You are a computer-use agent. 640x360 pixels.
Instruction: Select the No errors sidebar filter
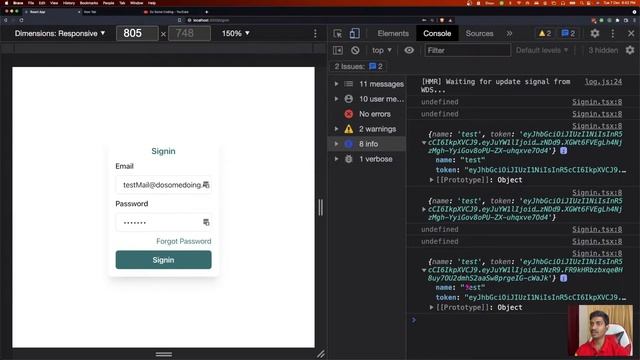coord(367,114)
